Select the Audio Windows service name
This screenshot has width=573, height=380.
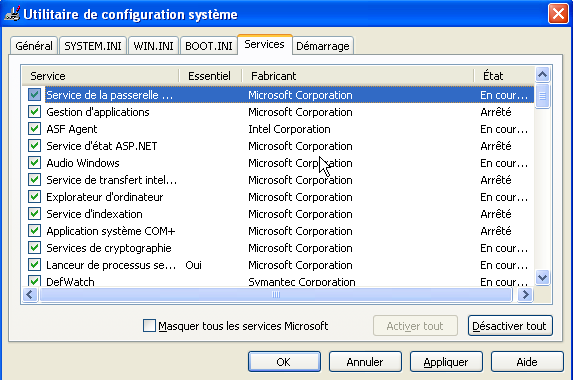pos(83,163)
